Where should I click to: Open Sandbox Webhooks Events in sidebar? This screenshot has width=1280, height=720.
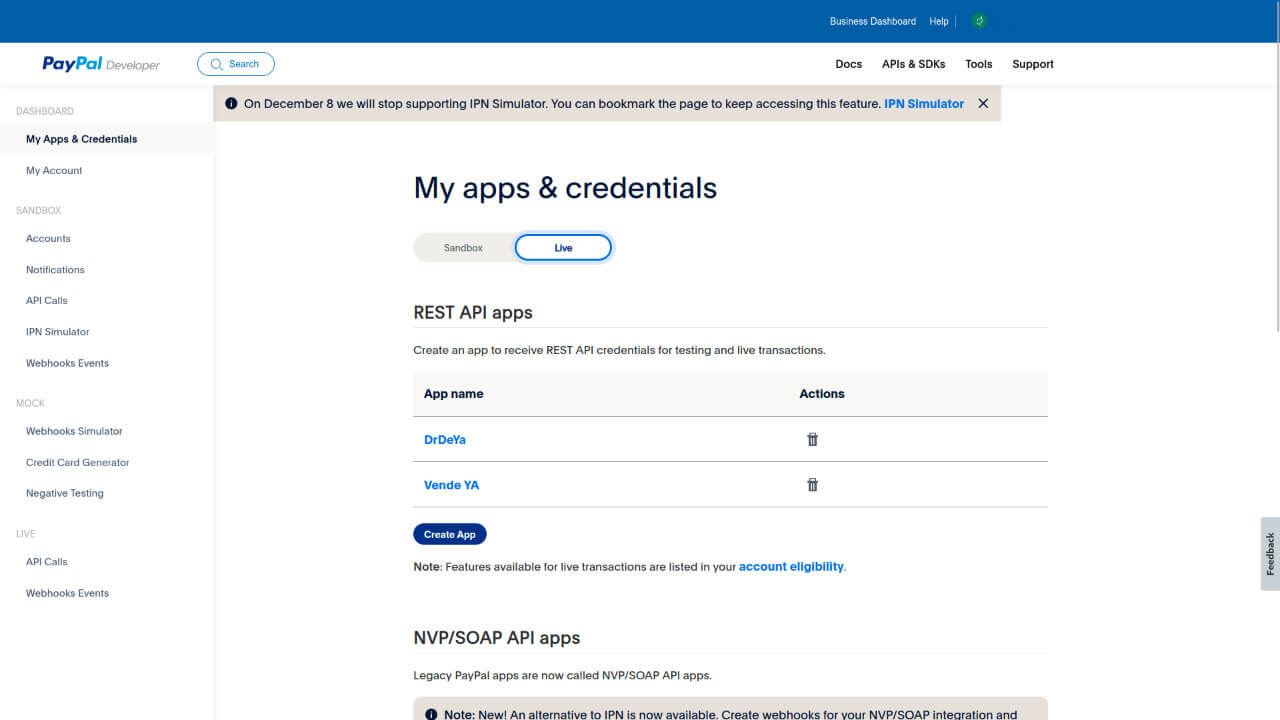pos(67,363)
